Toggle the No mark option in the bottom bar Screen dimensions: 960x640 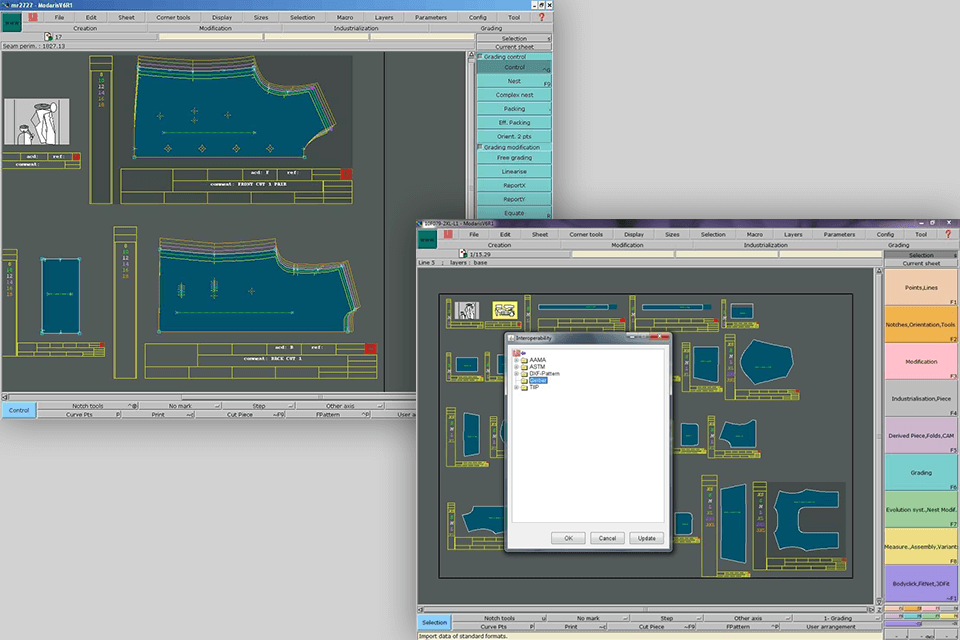tap(586, 618)
